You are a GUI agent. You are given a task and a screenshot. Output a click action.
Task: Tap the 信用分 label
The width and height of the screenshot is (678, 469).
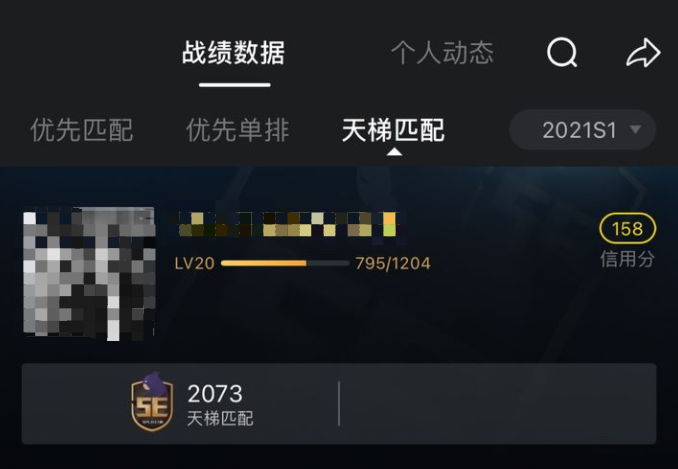tap(627, 259)
